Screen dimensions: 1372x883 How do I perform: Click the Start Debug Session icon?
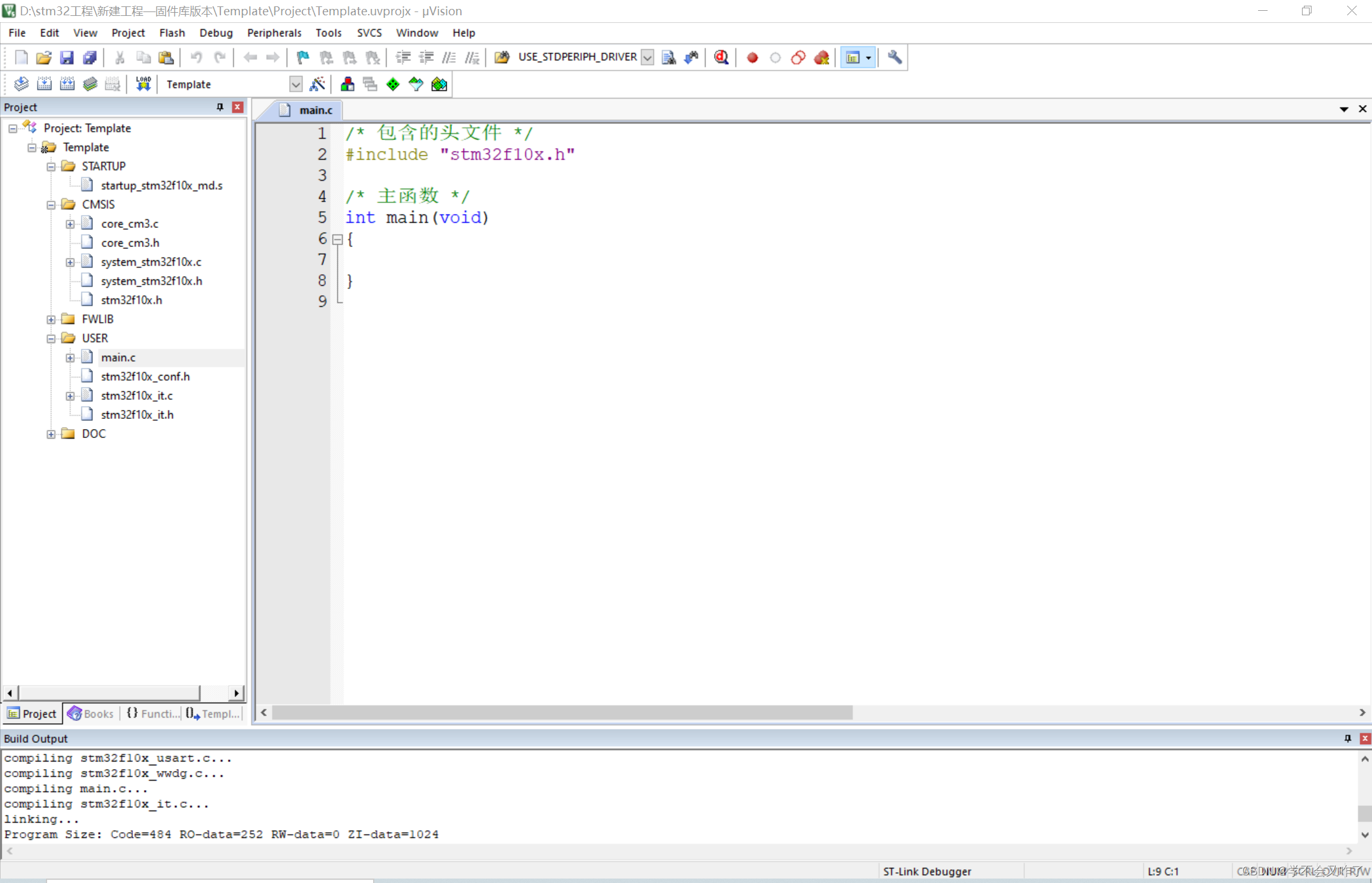click(x=720, y=57)
